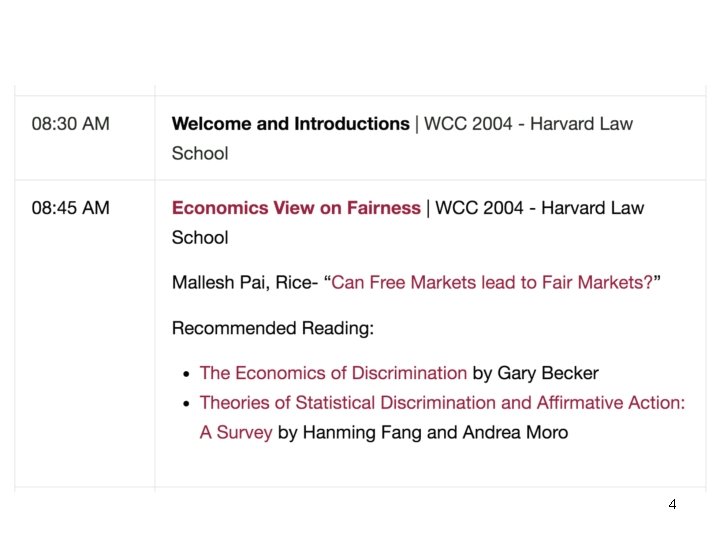
Task: Open Theories of Statistical Discrimination and Affirmative Action link
Action: click(442, 403)
